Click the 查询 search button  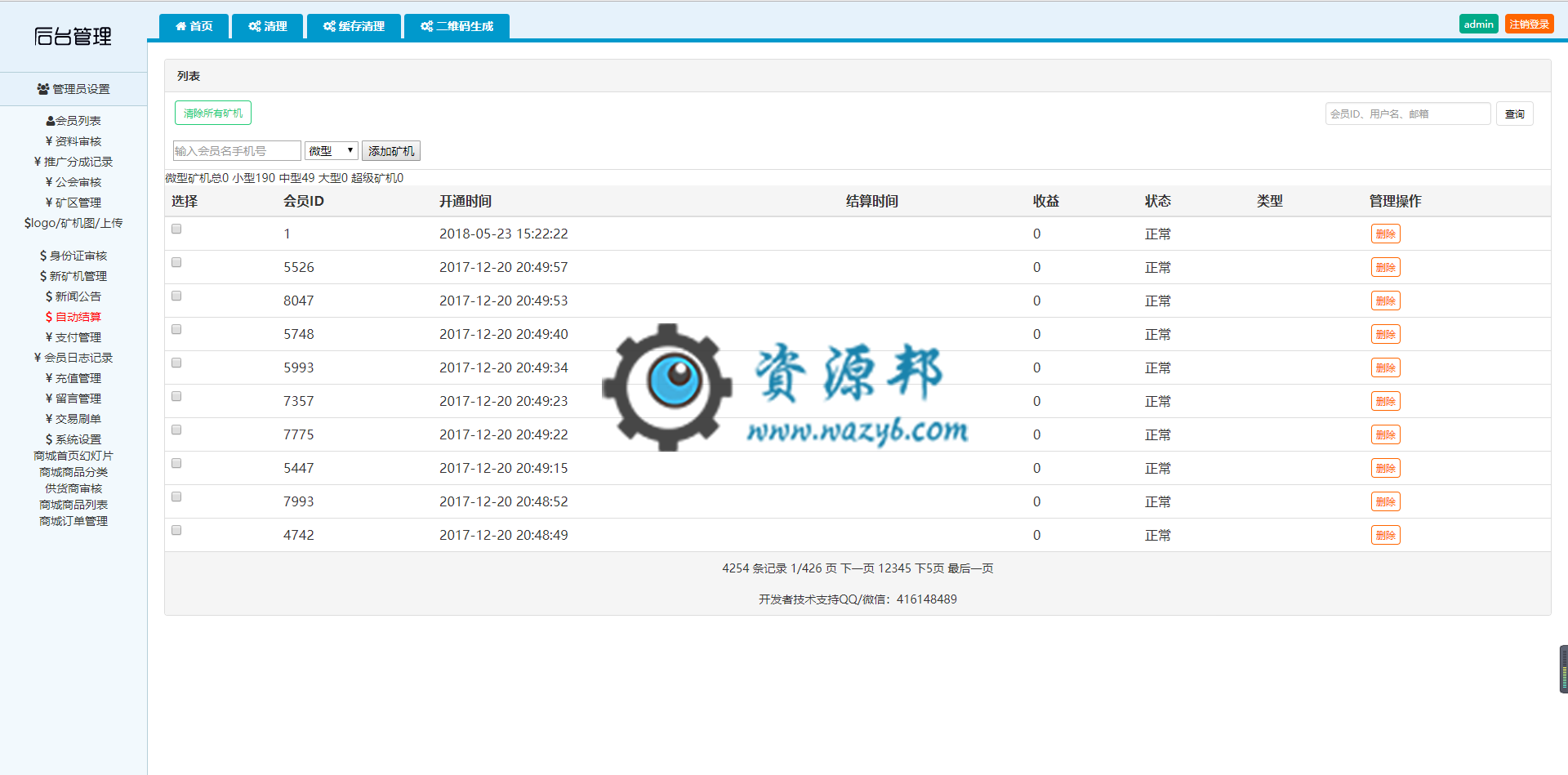(x=1515, y=114)
